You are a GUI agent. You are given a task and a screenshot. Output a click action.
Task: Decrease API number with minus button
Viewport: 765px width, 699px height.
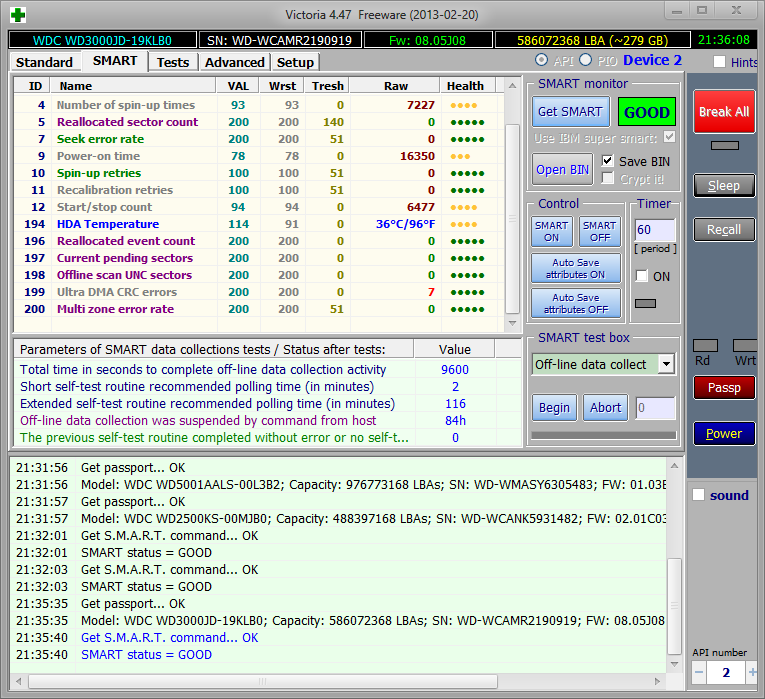(x=699, y=672)
